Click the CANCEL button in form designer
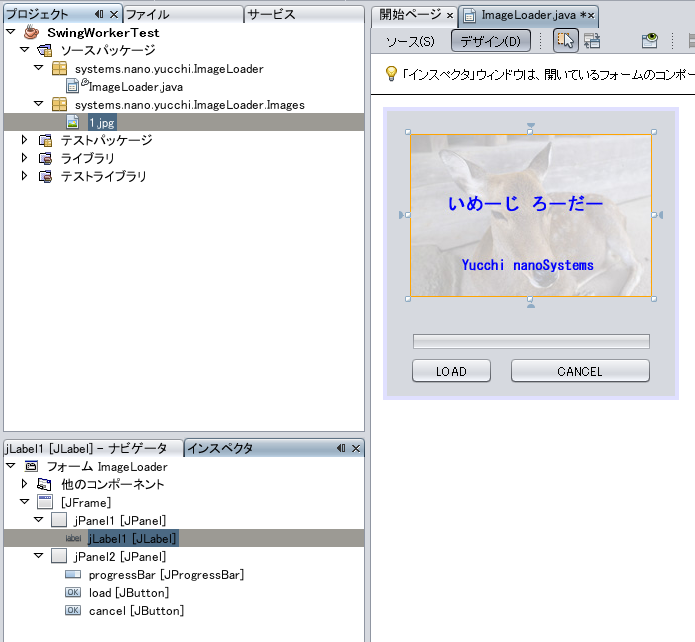 pos(580,371)
